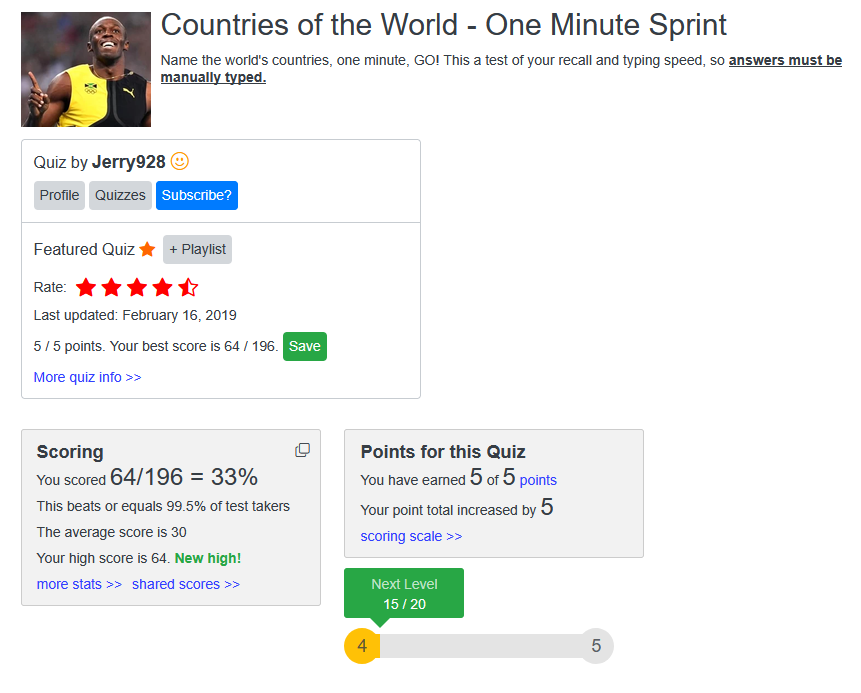This screenshot has height=693, width=861.
Task: Save the best score
Action: coord(305,346)
